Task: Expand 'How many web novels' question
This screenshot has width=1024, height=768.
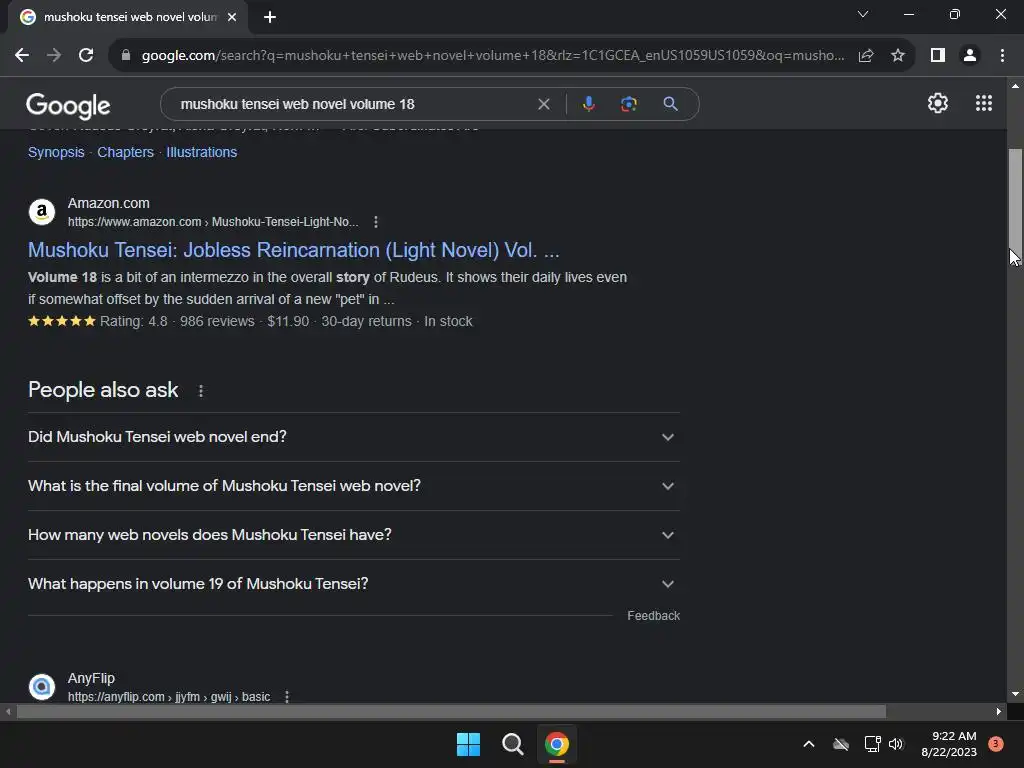Action: click(x=354, y=535)
